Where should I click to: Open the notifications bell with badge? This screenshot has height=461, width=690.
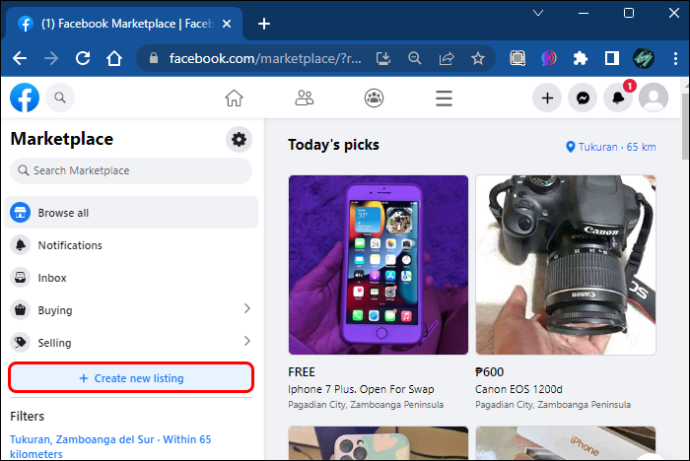click(x=618, y=98)
